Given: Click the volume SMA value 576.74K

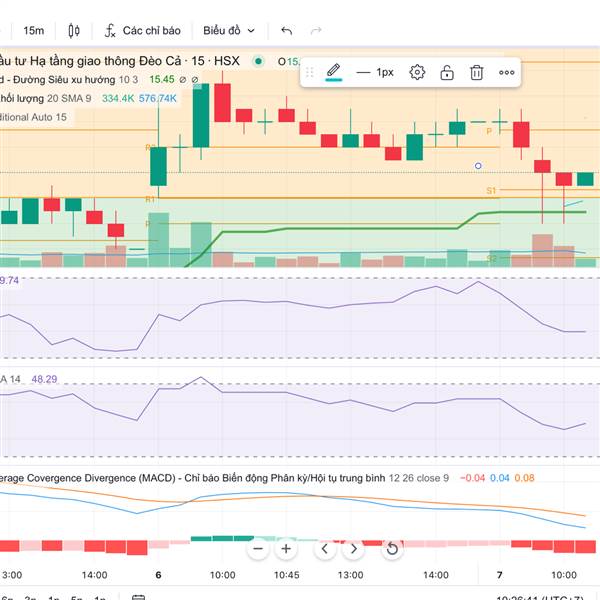Looking at the screenshot, I should (158, 98).
